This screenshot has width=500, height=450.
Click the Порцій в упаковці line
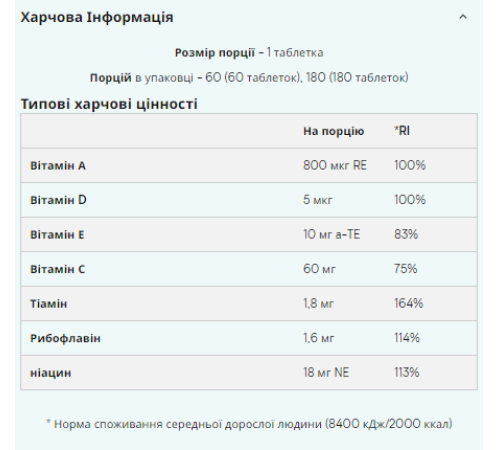click(x=249, y=78)
